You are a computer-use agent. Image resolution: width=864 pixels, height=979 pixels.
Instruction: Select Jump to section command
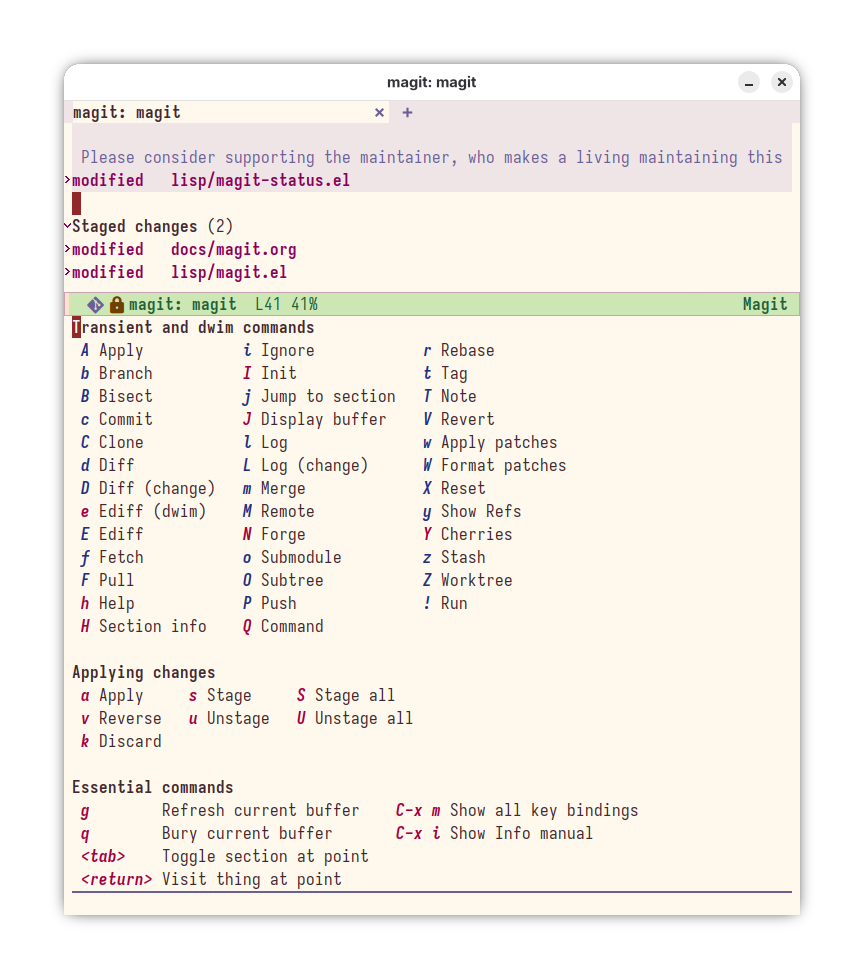click(x=319, y=396)
